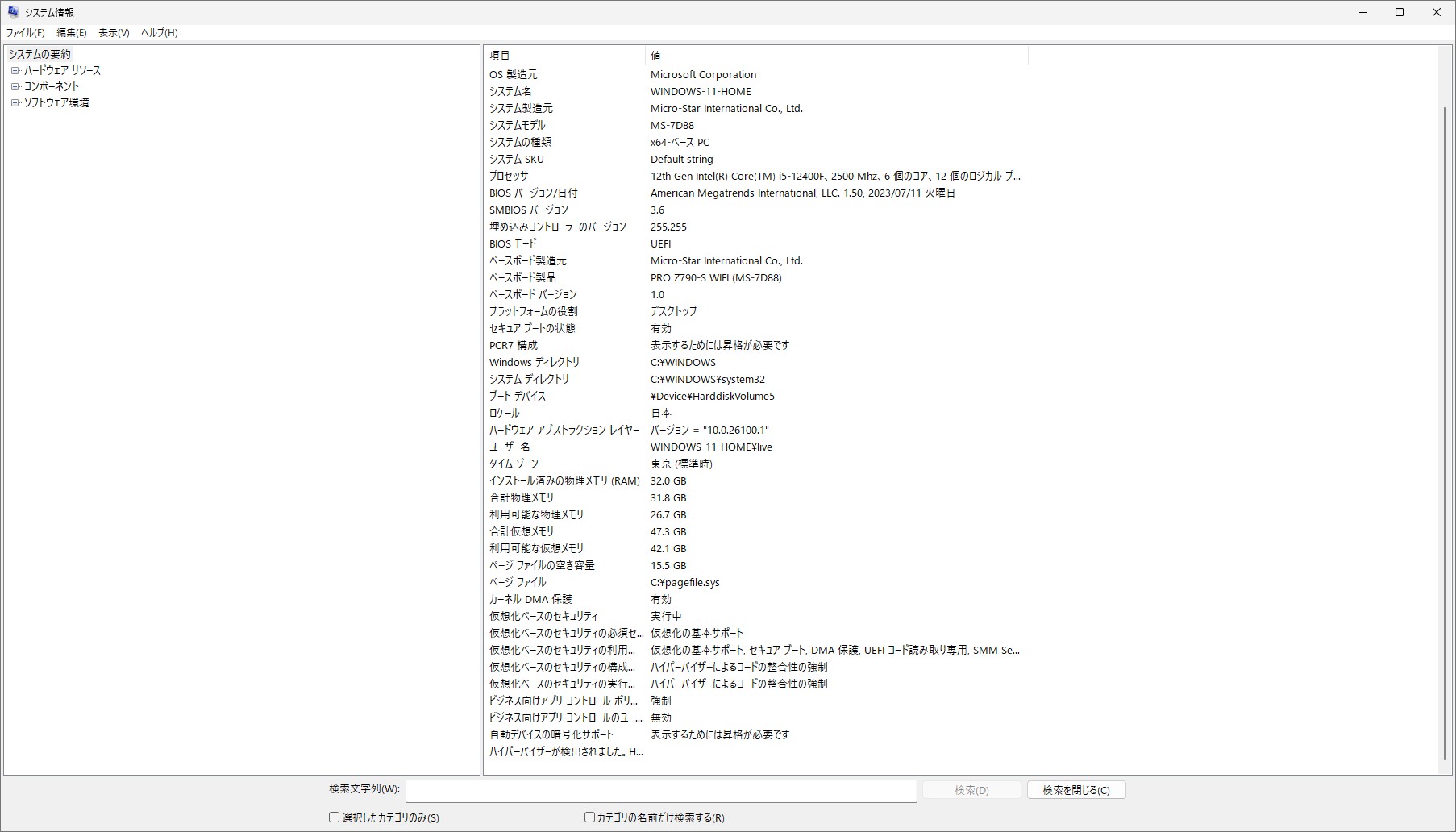Open the 編集(E) menu
This screenshot has width=1456, height=832.
[x=71, y=33]
